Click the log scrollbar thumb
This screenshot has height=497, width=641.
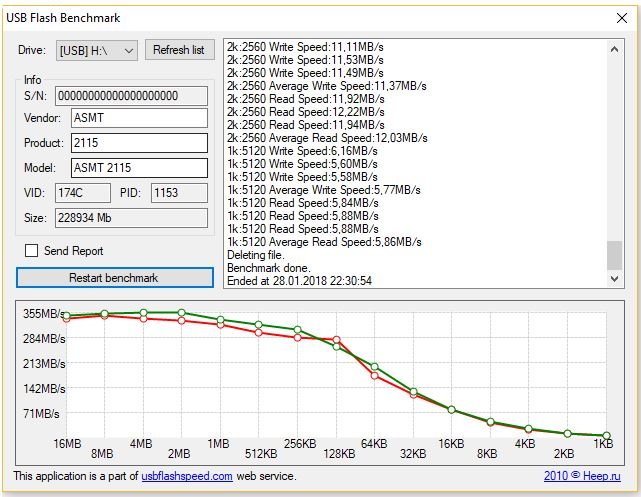coord(614,255)
